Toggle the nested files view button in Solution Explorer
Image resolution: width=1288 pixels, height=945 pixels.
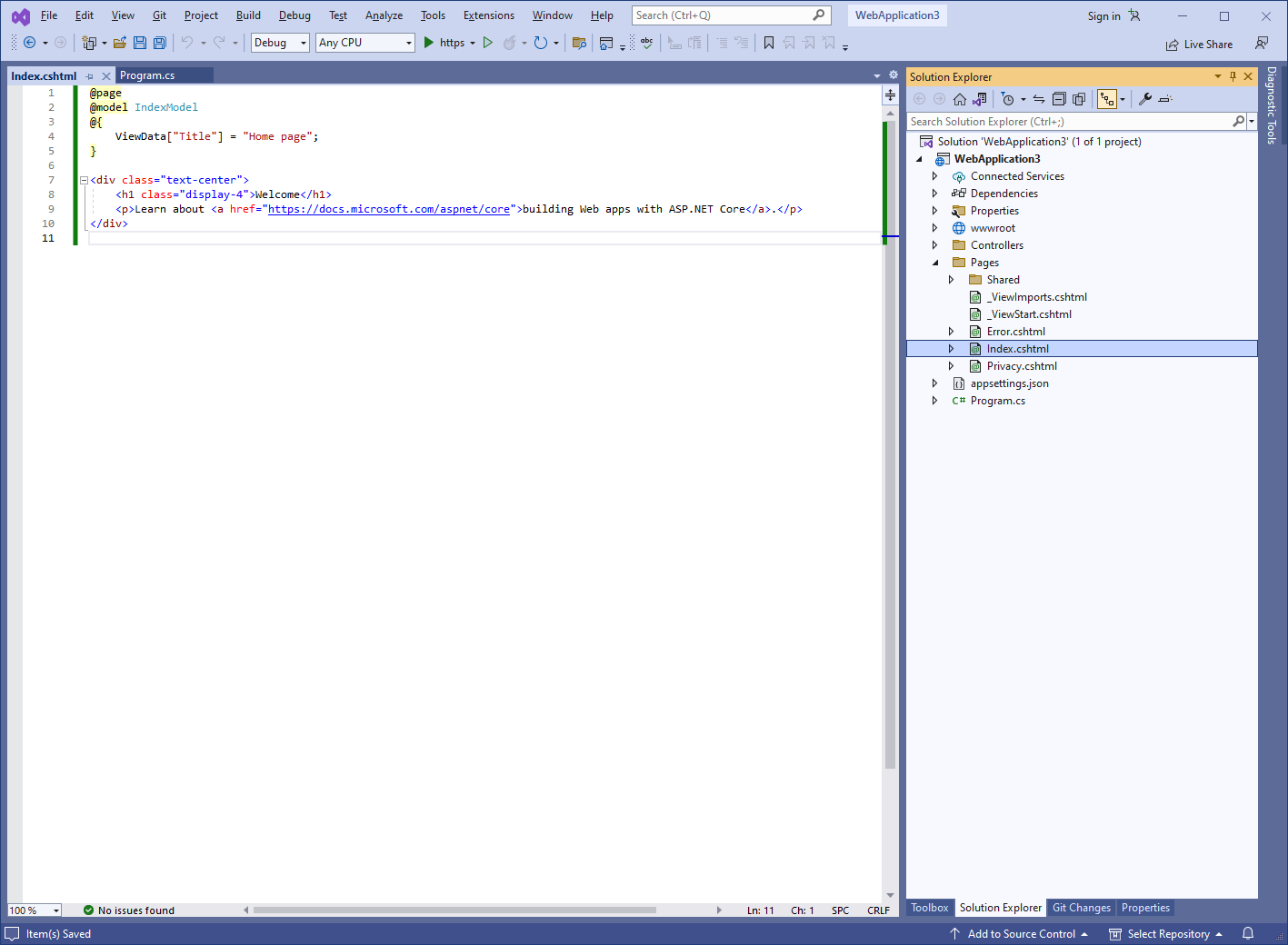pyautogui.click(x=1107, y=99)
